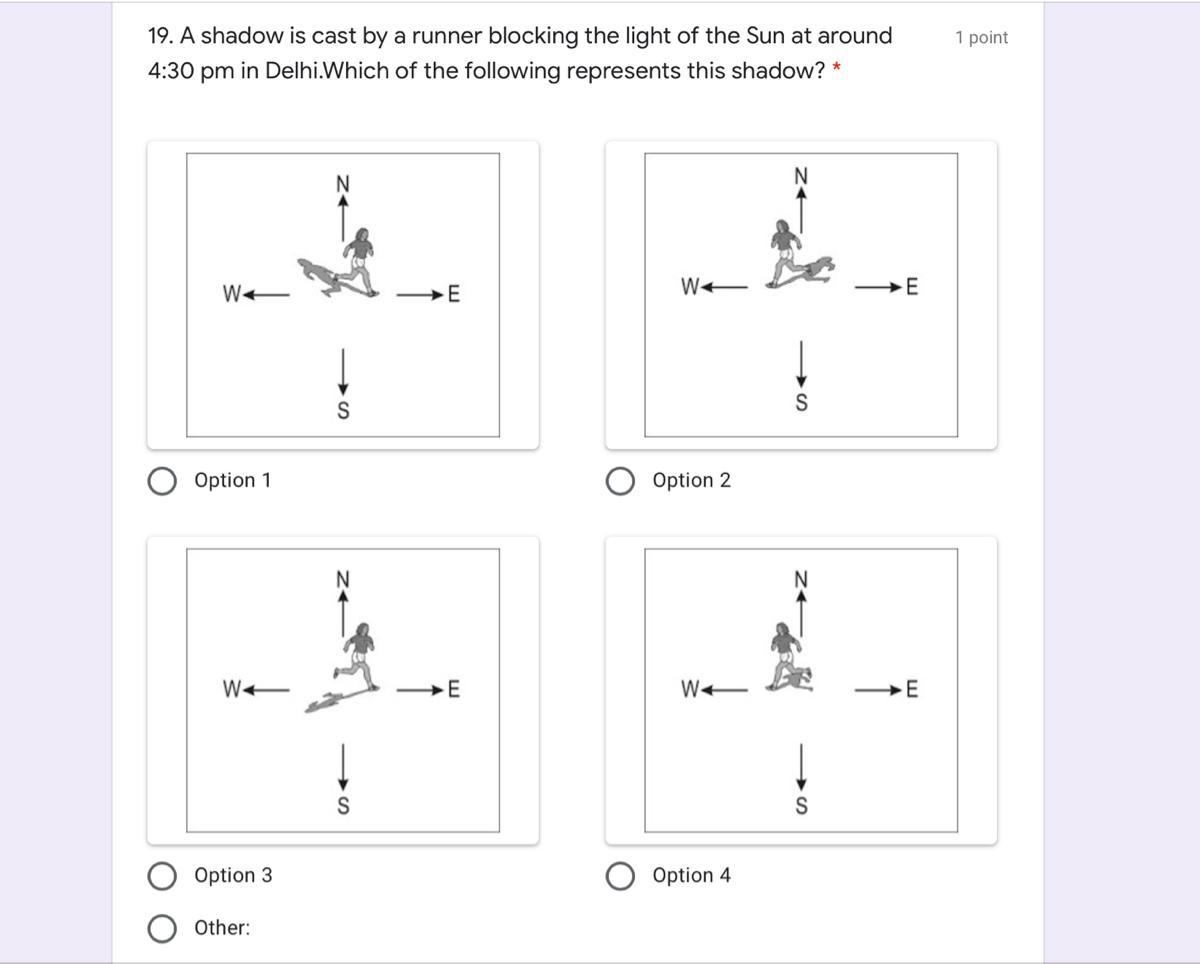Click the runner shadow diagram above Option 1

coord(343,295)
